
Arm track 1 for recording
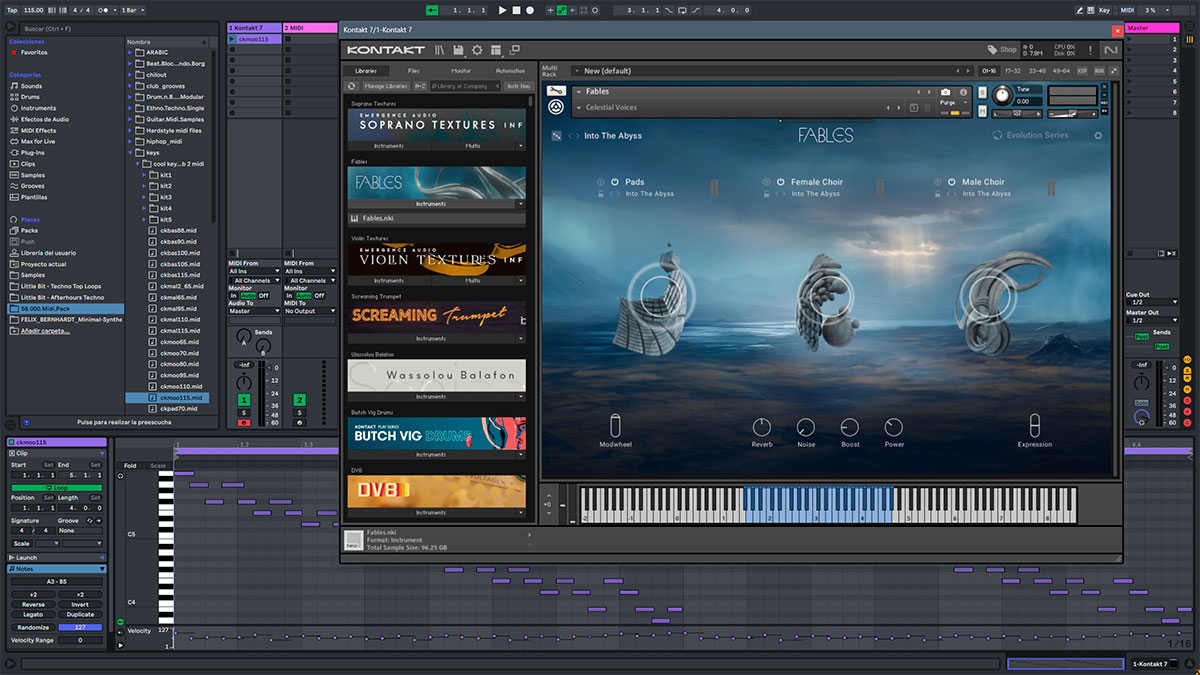click(x=243, y=423)
